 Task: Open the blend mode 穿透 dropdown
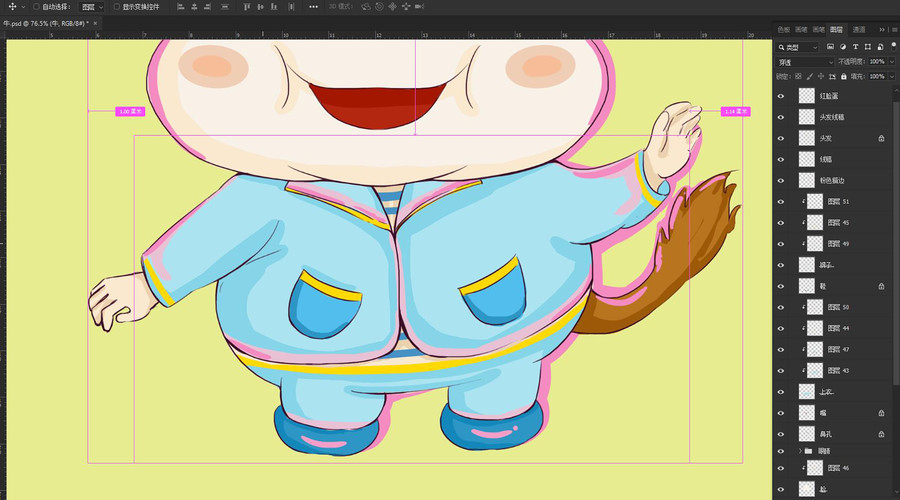pos(805,61)
